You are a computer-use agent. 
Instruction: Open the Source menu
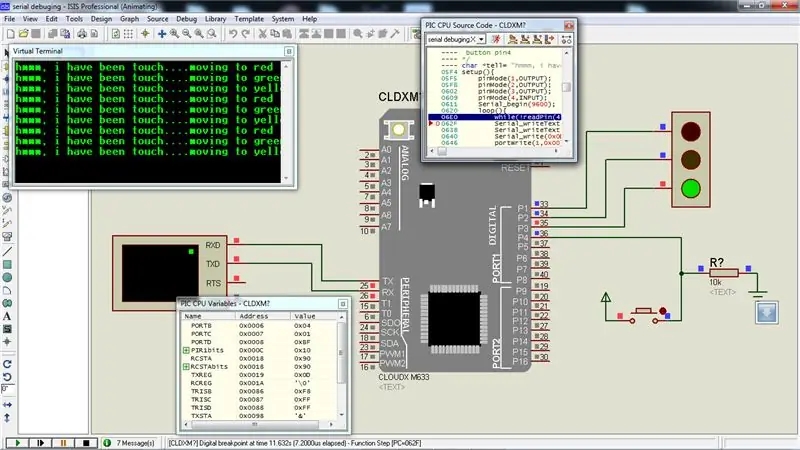(x=157, y=19)
